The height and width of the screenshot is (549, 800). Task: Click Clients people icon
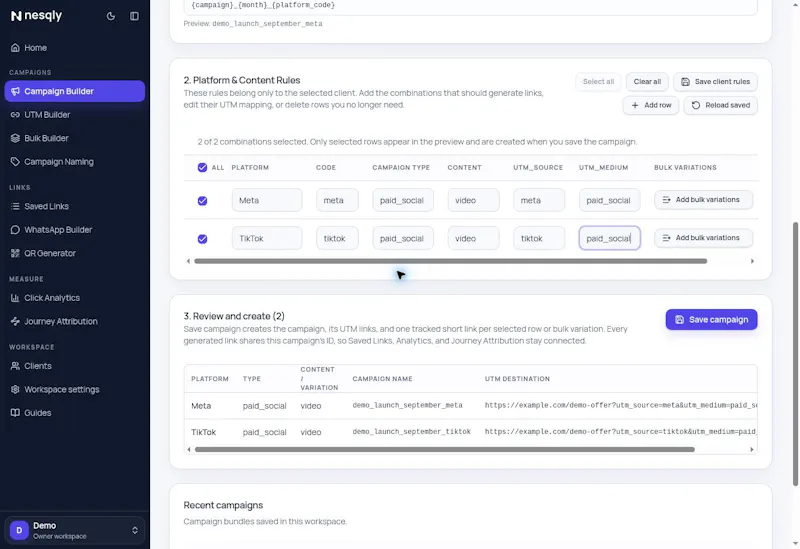pos(15,366)
